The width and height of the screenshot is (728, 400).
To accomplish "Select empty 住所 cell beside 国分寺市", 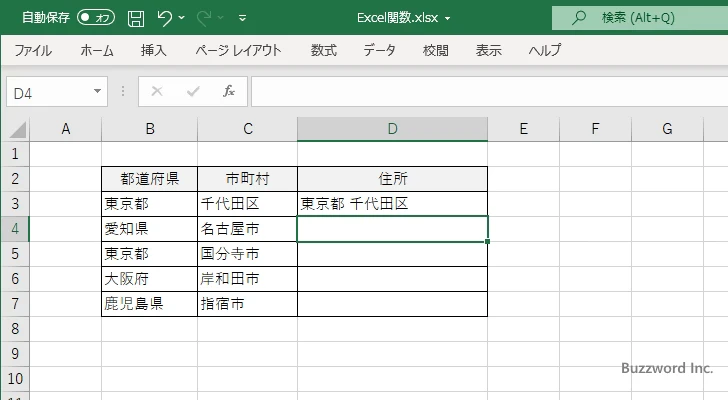I will pos(392,254).
